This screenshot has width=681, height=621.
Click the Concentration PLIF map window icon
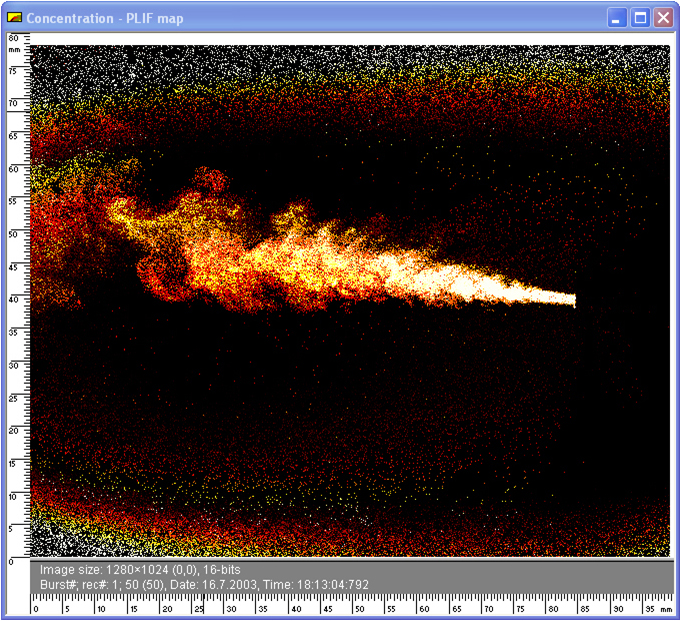15,17
